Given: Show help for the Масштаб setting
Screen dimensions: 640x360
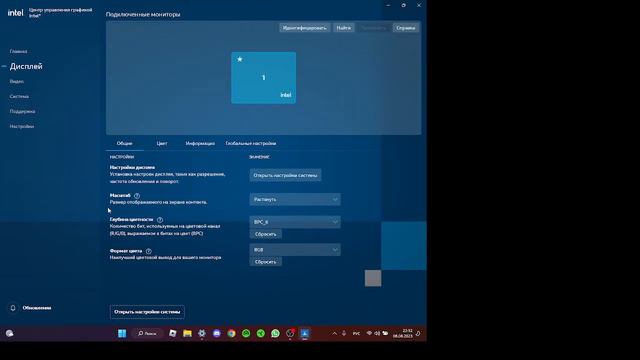Looking at the screenshot, I should (x=137, y=196).
